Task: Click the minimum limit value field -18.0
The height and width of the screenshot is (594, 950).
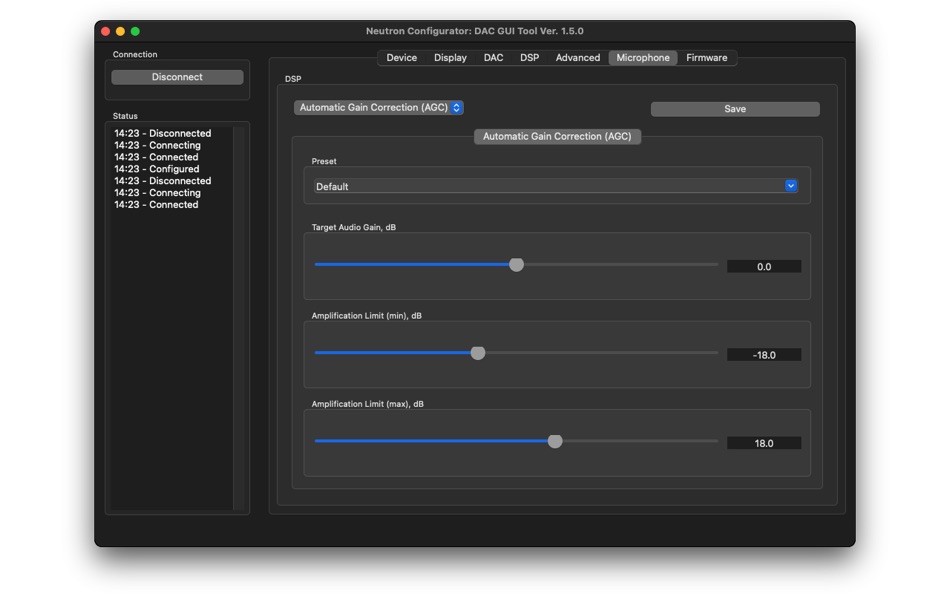Action: click(764, 355)
